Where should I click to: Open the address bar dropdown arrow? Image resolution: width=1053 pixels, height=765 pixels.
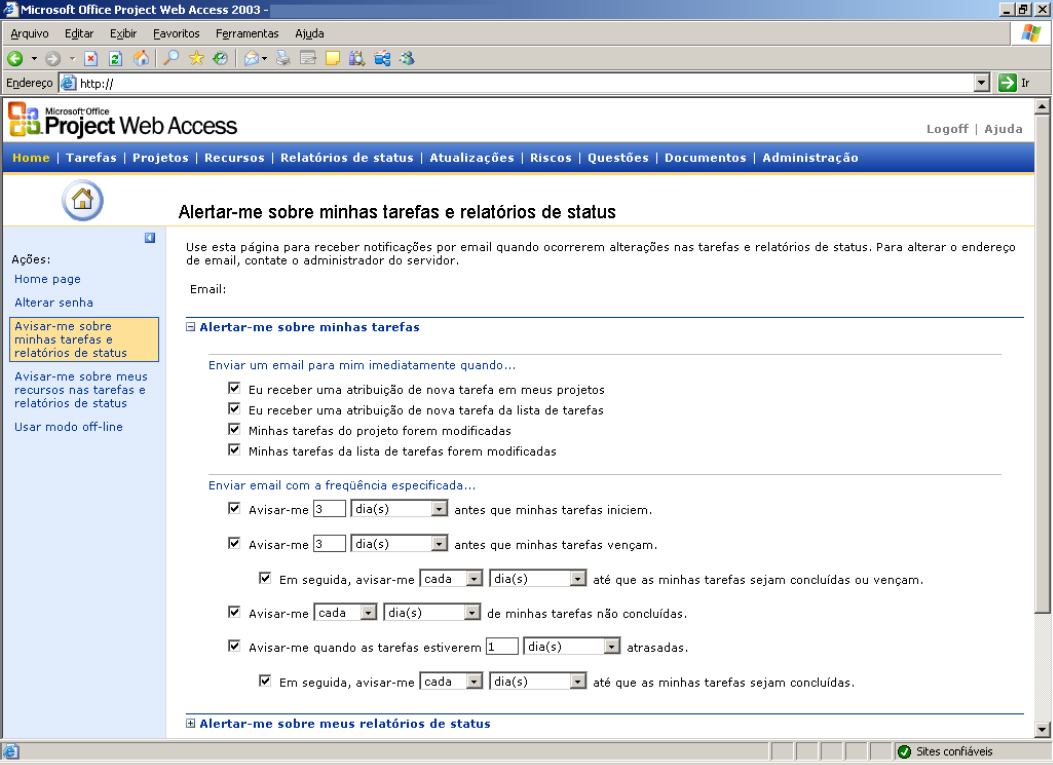(982, 83)
